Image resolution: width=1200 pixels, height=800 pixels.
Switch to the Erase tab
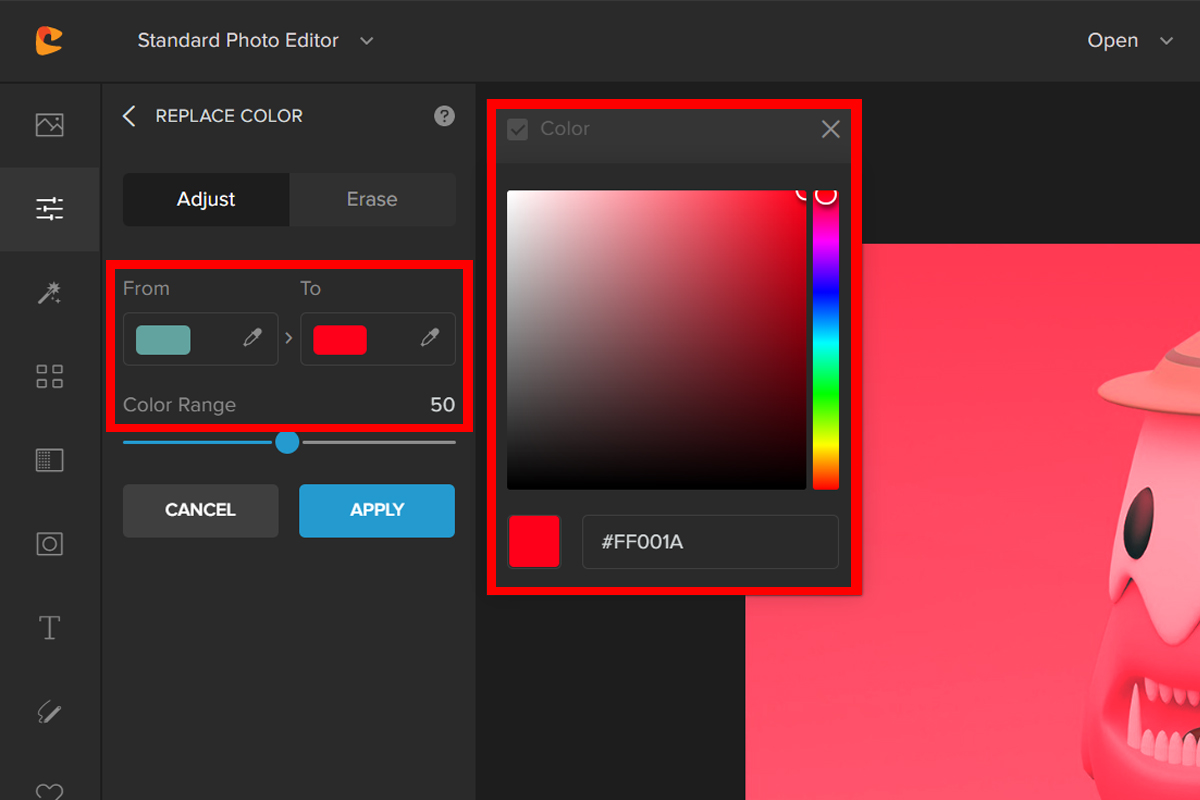(x=372, y=199)
